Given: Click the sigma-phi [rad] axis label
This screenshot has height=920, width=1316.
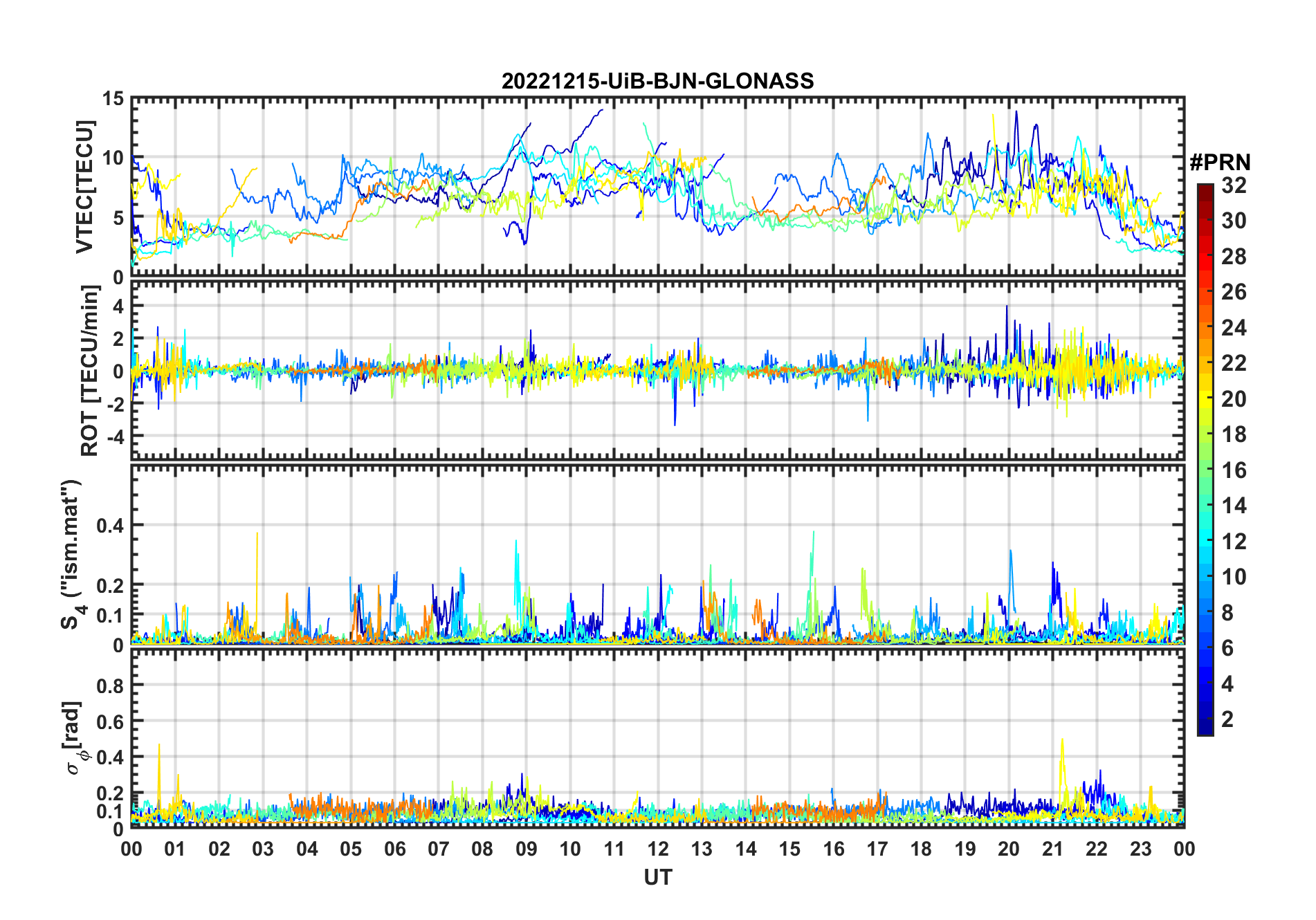Looking at the screenshot, I should [75, 738].
